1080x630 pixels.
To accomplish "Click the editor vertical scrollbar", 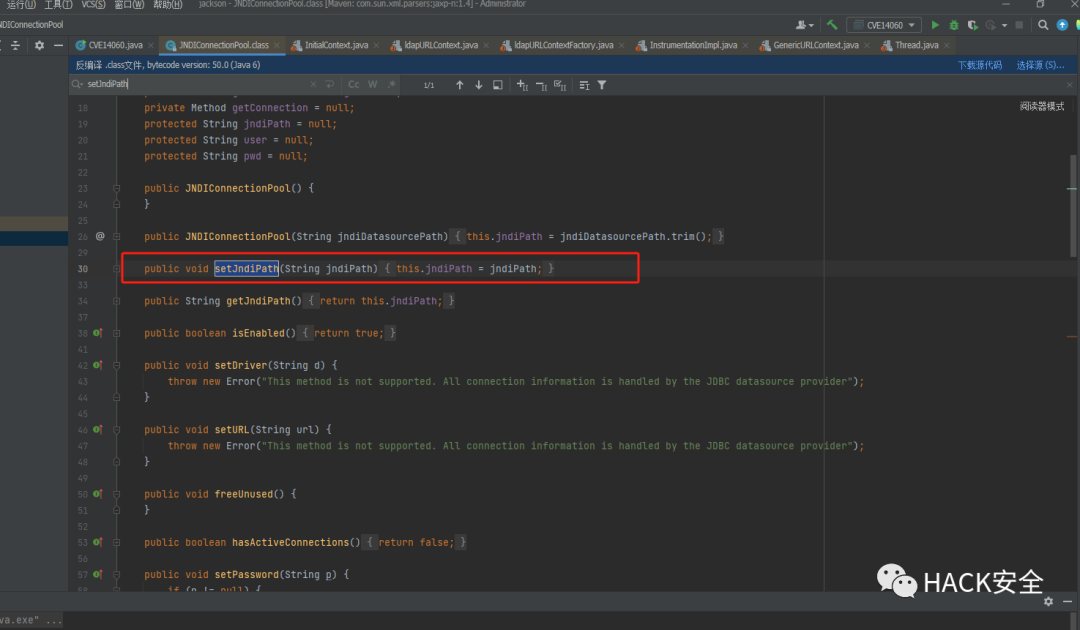I will (1072, 206).
